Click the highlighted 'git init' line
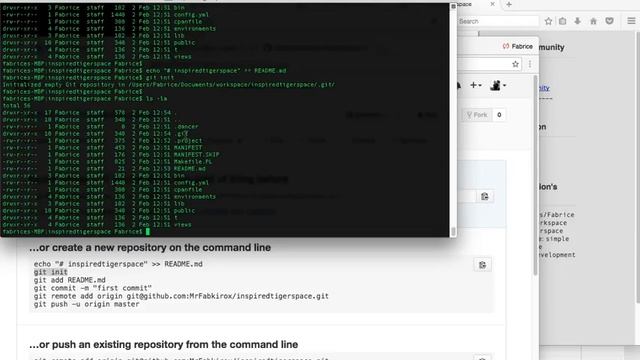The image size is (640, 360). click(51, 272)
